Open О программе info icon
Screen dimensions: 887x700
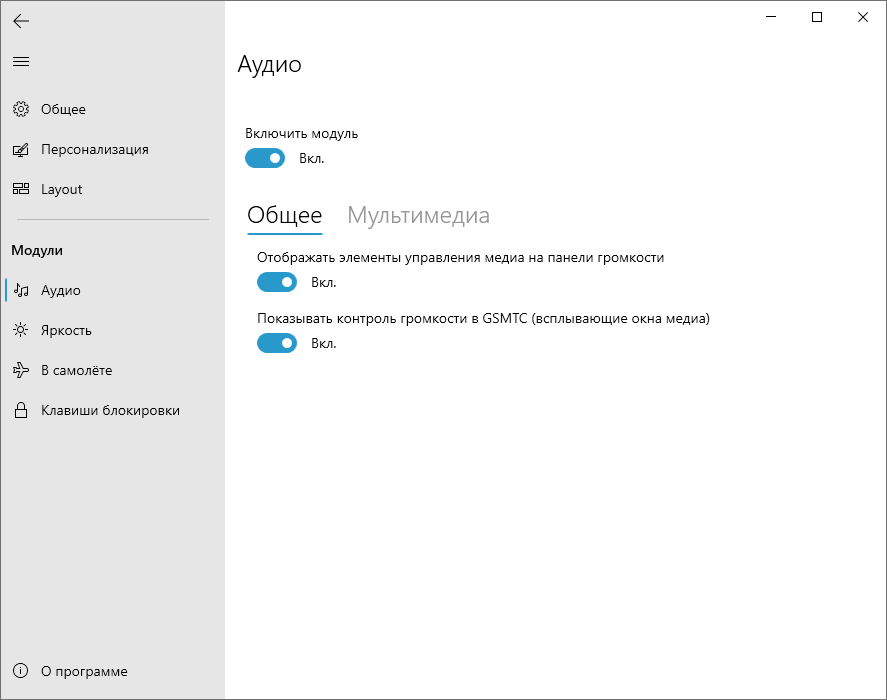[20, 671]
